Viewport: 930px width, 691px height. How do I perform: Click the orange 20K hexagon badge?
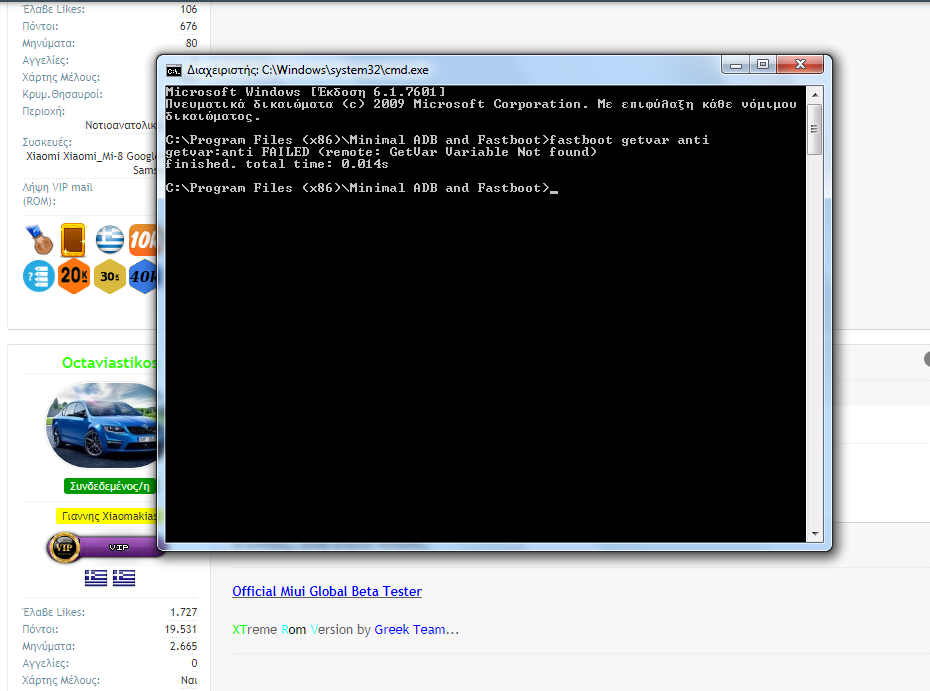[74, 276]
